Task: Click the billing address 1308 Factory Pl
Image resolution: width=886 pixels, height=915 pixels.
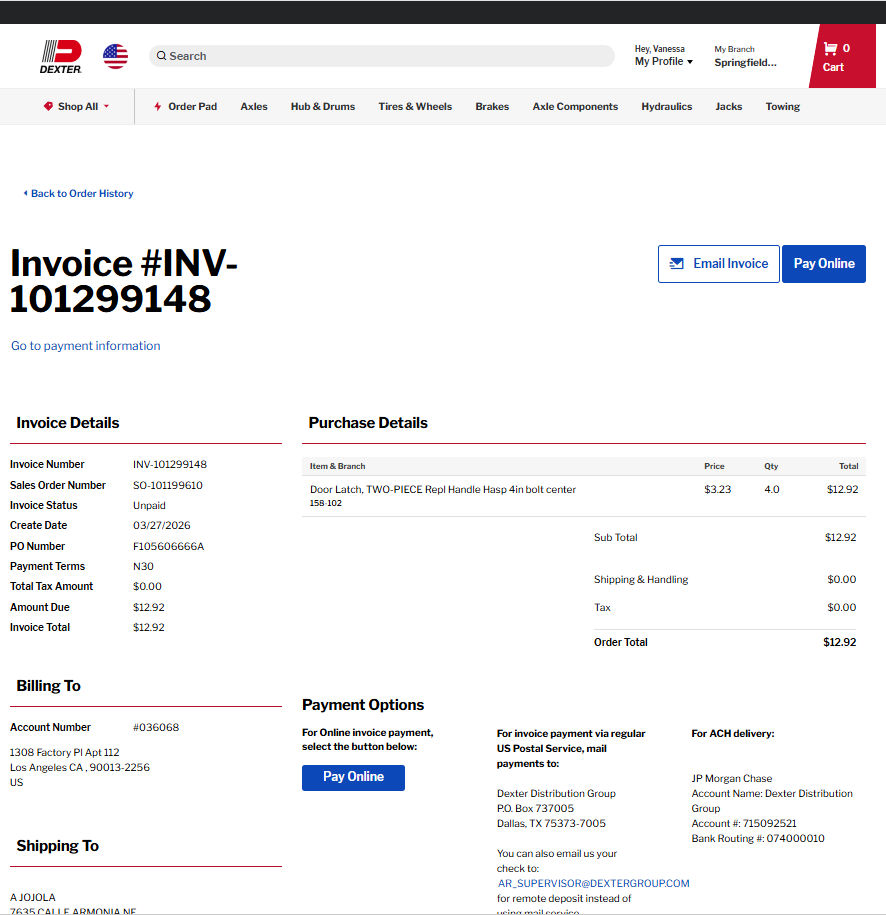Action: [x=64, y=752]
